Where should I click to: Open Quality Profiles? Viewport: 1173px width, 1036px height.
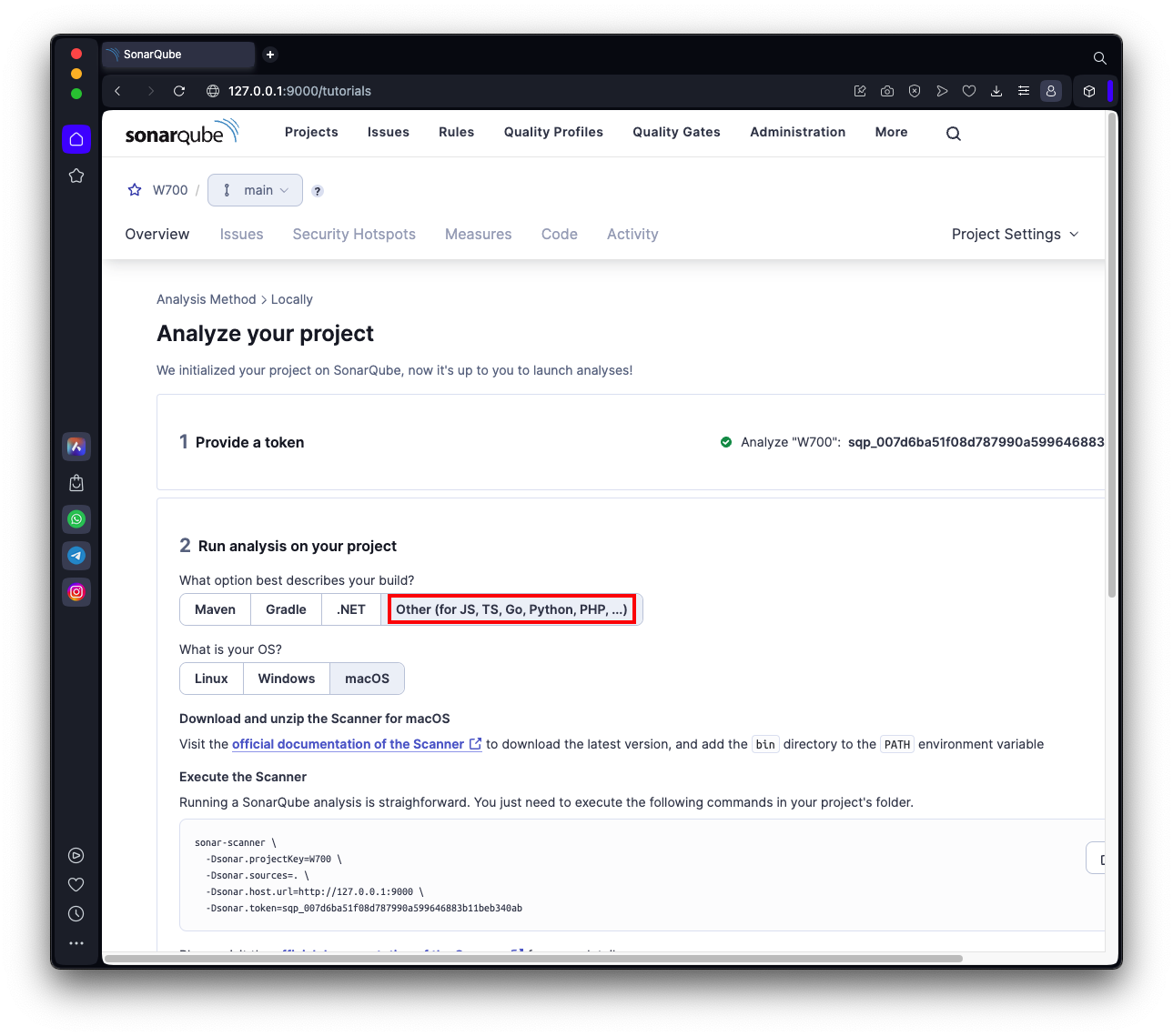[553, 132]
